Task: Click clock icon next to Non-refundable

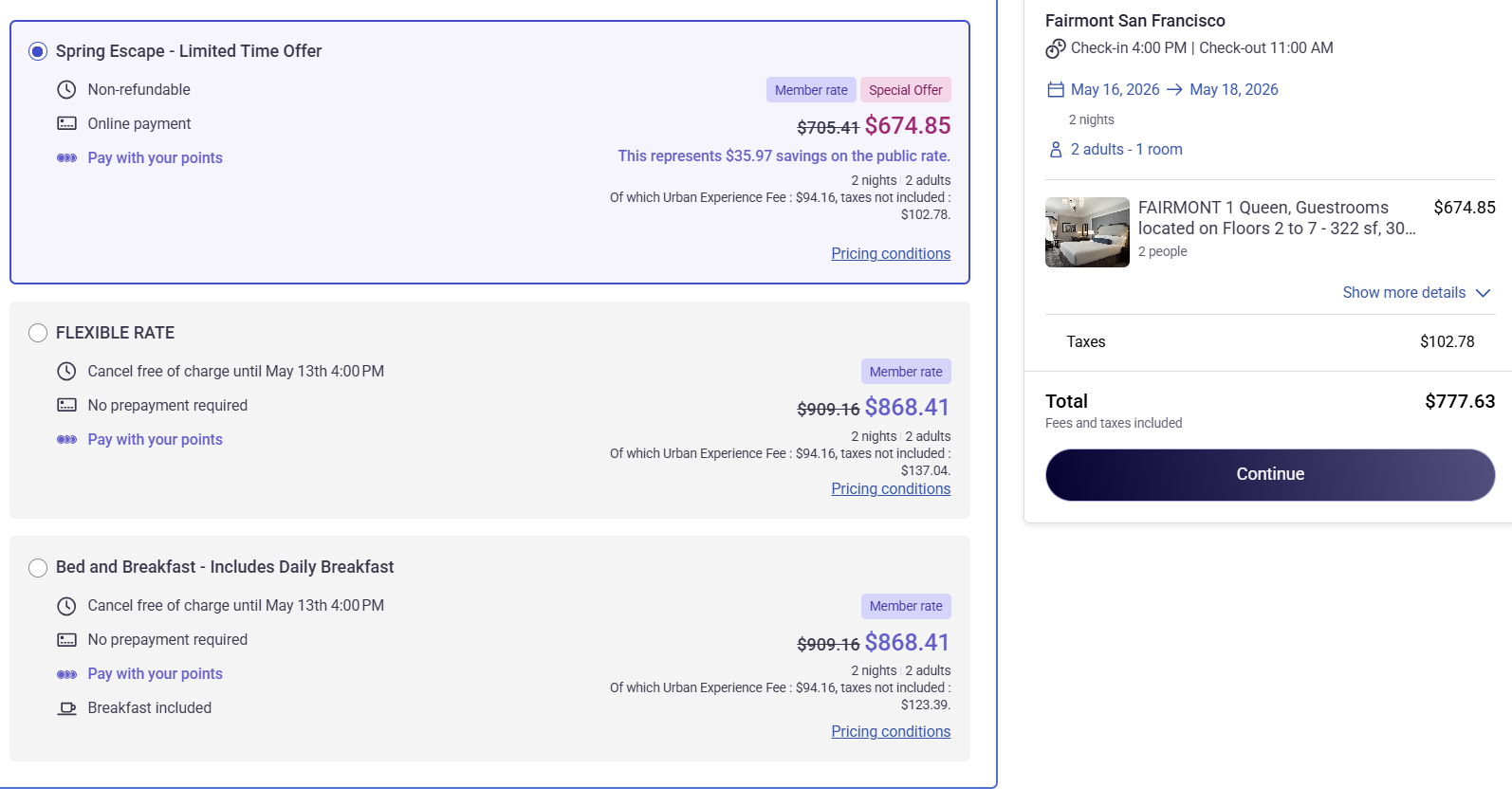Action: (x=66, y=90)
